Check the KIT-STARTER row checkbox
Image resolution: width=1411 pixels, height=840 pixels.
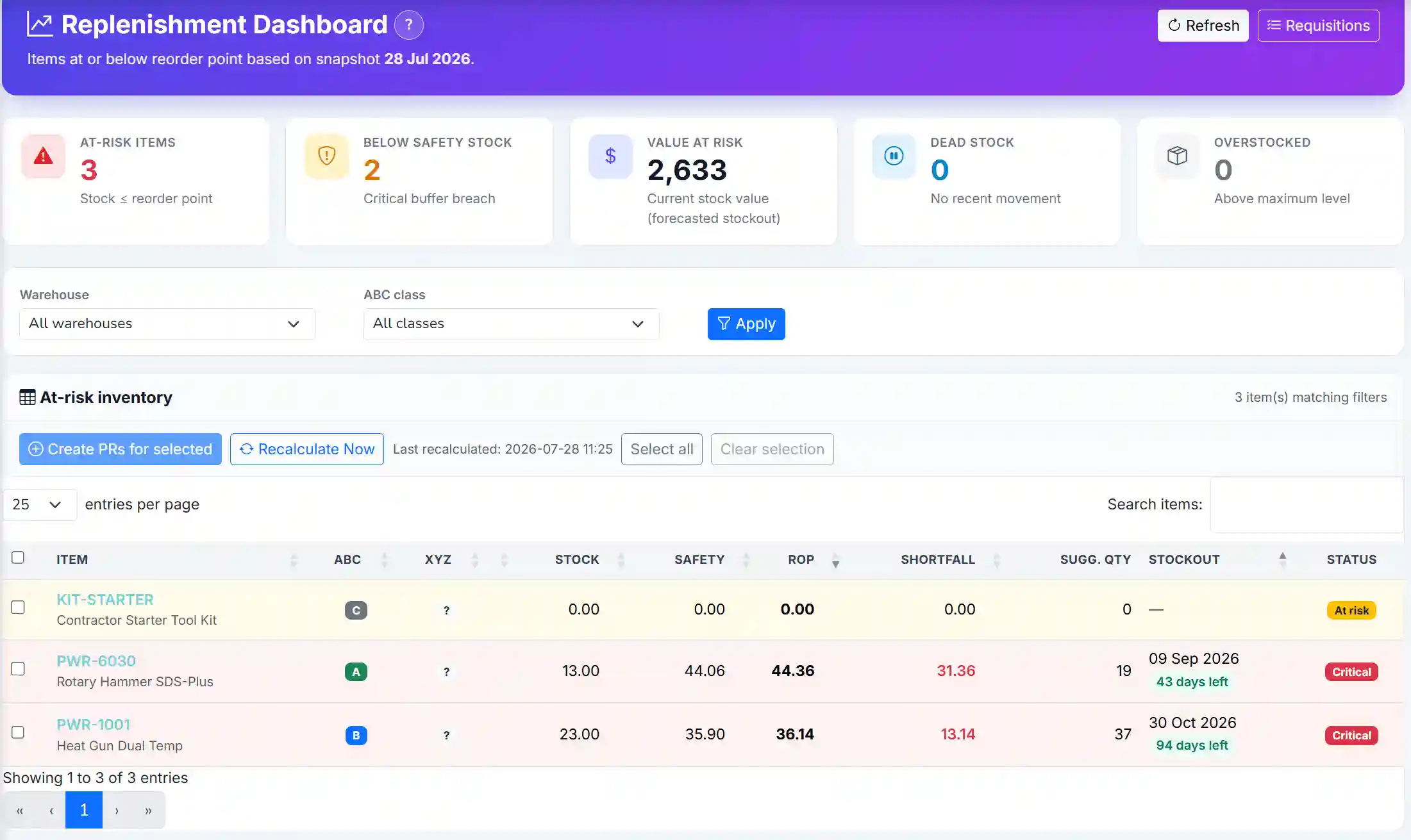[18, 607]
